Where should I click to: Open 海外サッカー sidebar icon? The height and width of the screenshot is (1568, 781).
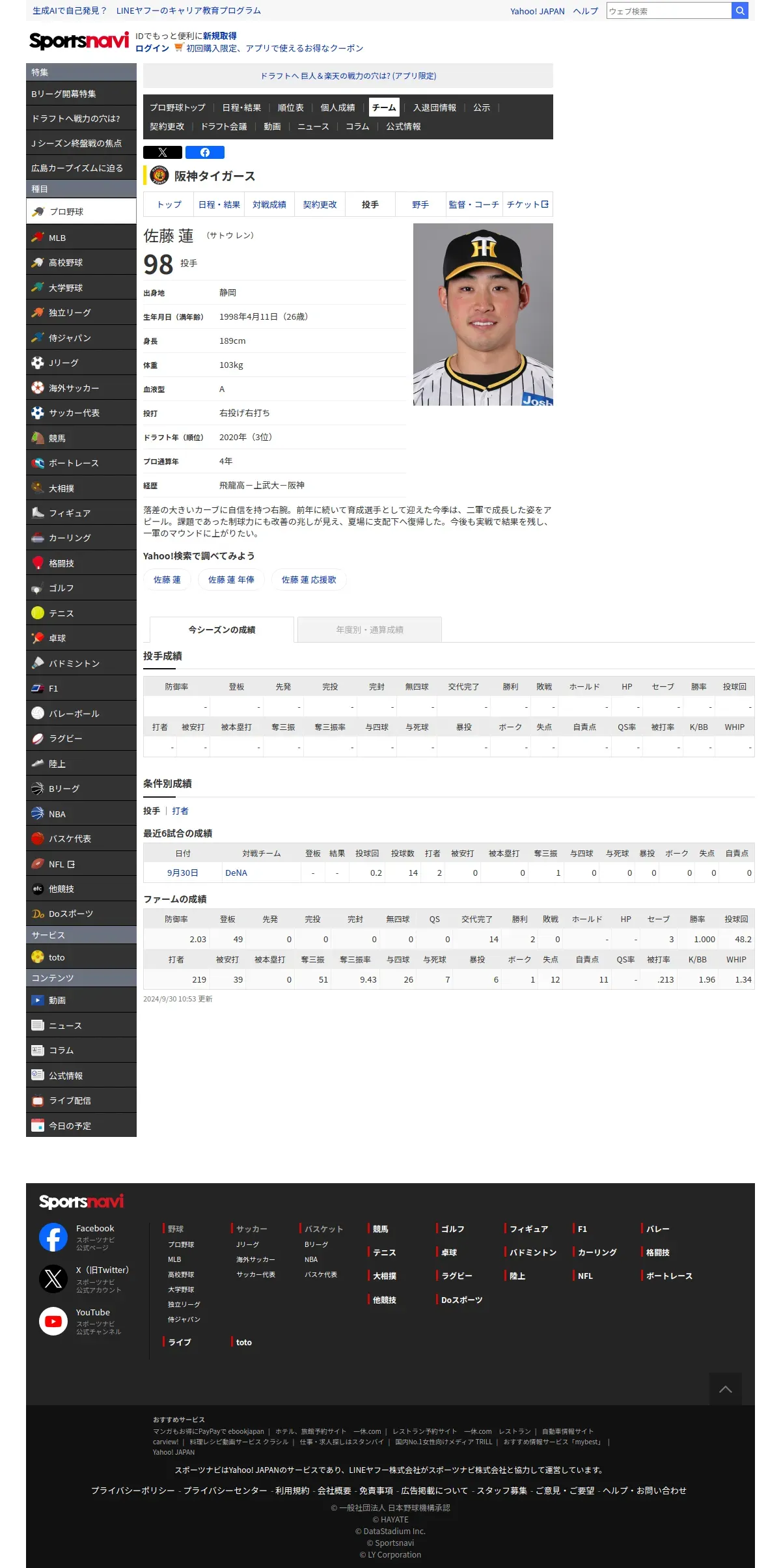(x=38, y=388)
